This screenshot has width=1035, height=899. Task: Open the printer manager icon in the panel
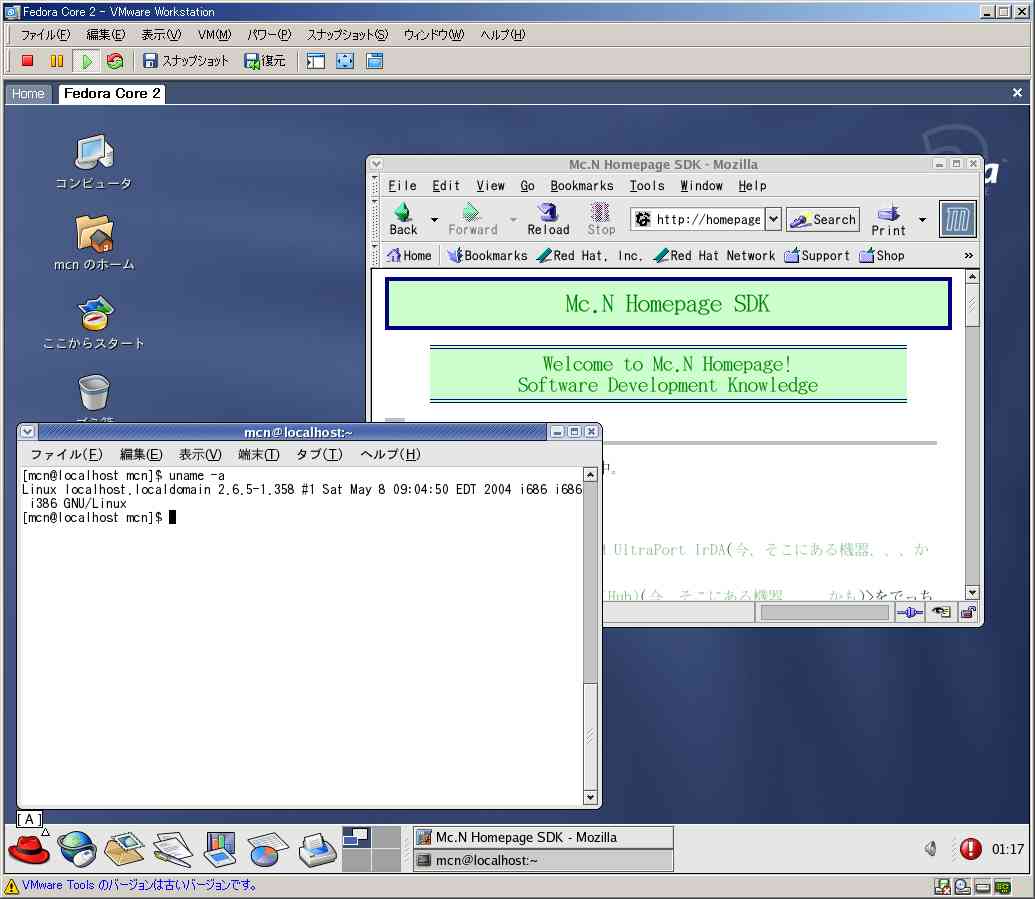coord(317,849)
